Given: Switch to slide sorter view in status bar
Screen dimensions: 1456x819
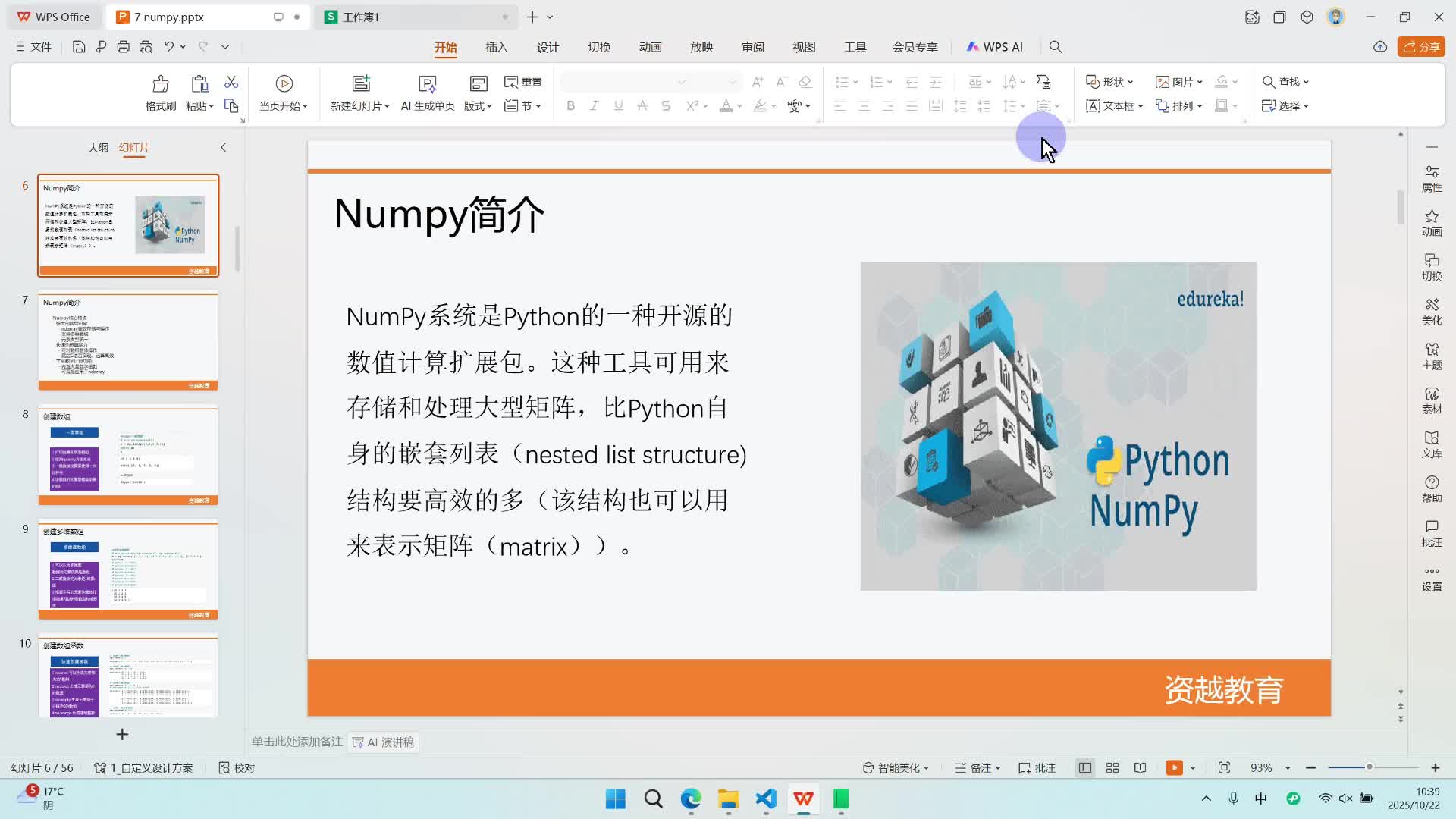Looking at the screenshot, I should click(x=1112, y=768).
